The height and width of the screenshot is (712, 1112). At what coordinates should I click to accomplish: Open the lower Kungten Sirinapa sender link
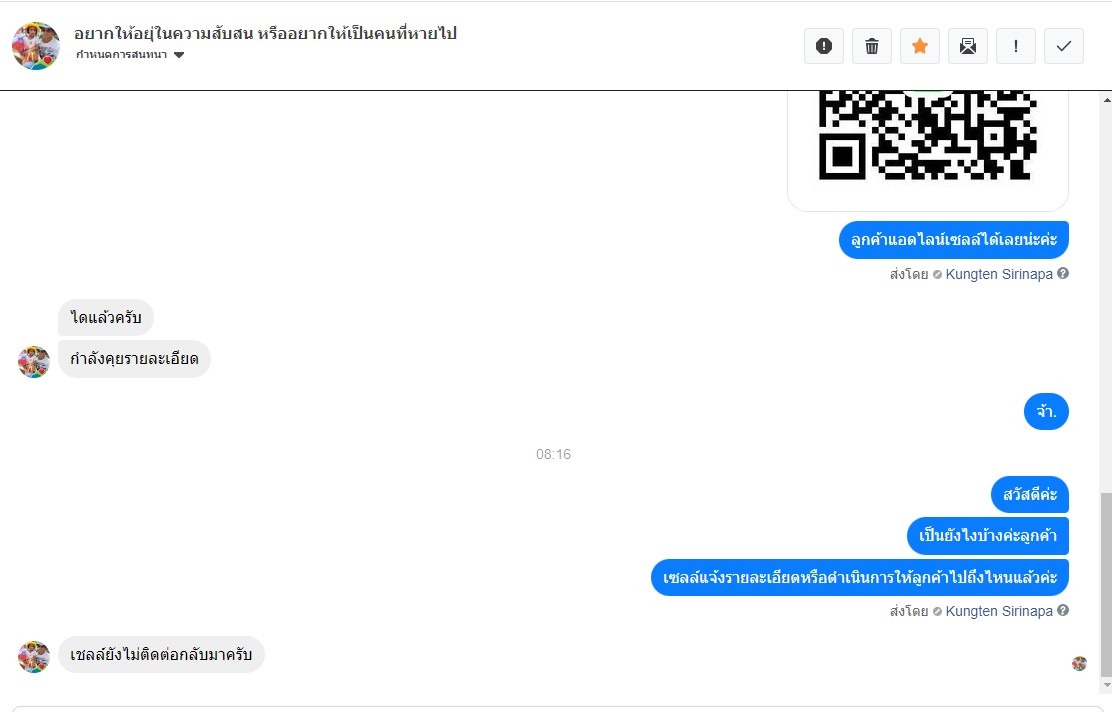[999, 611]
